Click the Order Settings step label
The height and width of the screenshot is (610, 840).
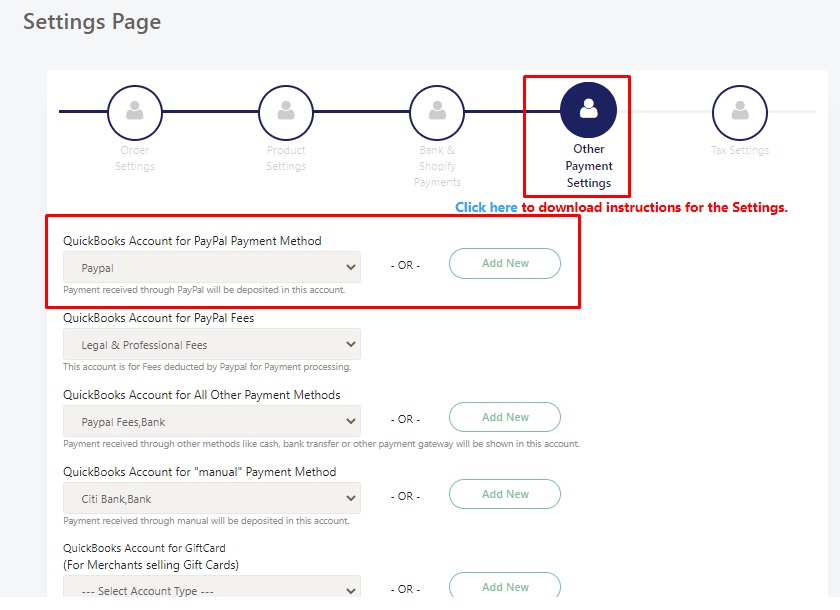pyautogui.click(x=134, y=158)
